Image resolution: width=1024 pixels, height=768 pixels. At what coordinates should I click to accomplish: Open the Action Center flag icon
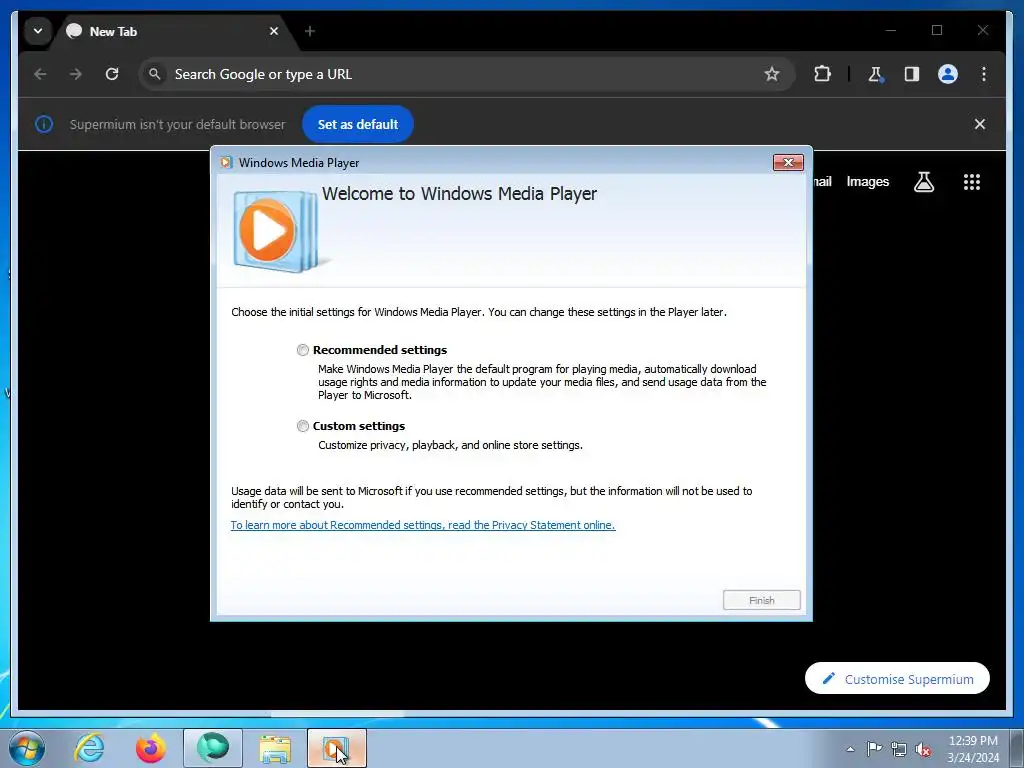click(874, 748)
